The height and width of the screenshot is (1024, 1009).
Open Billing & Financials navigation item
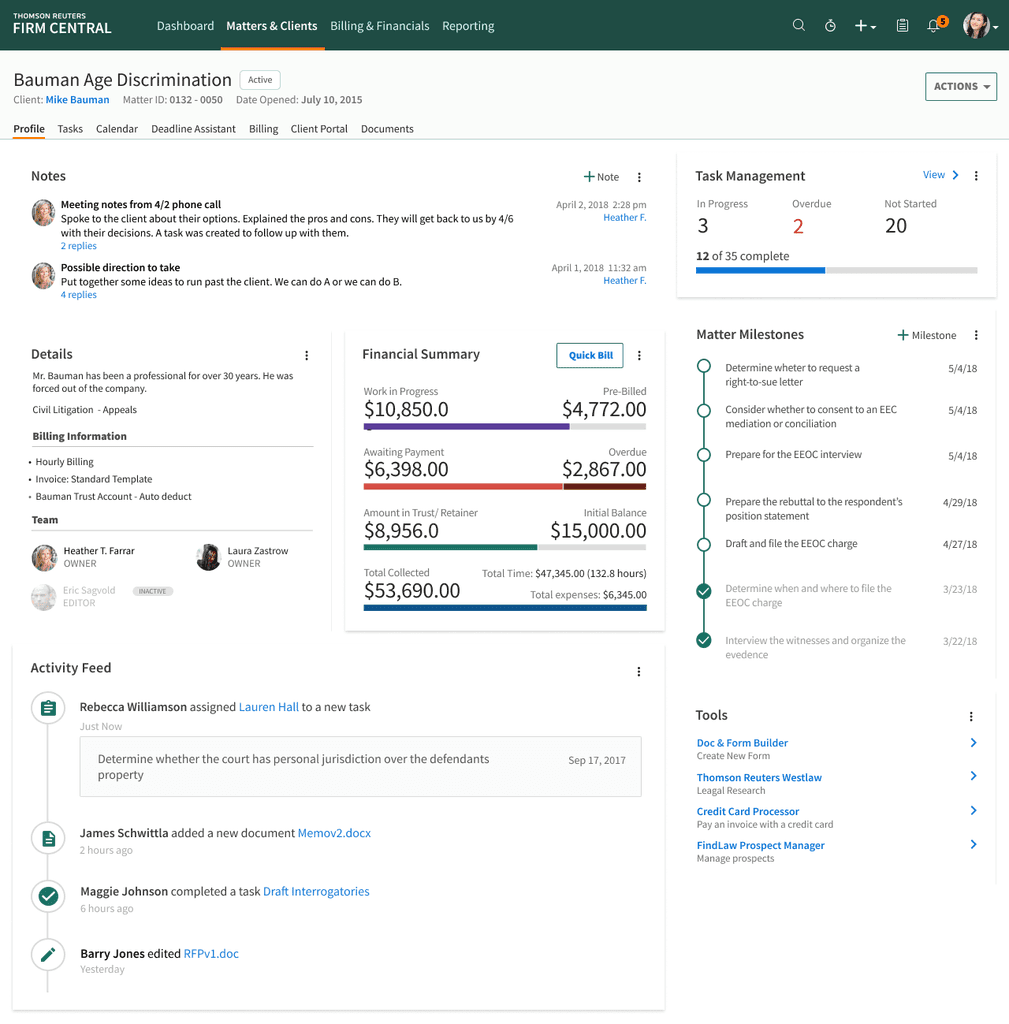[x=379, y=25]
